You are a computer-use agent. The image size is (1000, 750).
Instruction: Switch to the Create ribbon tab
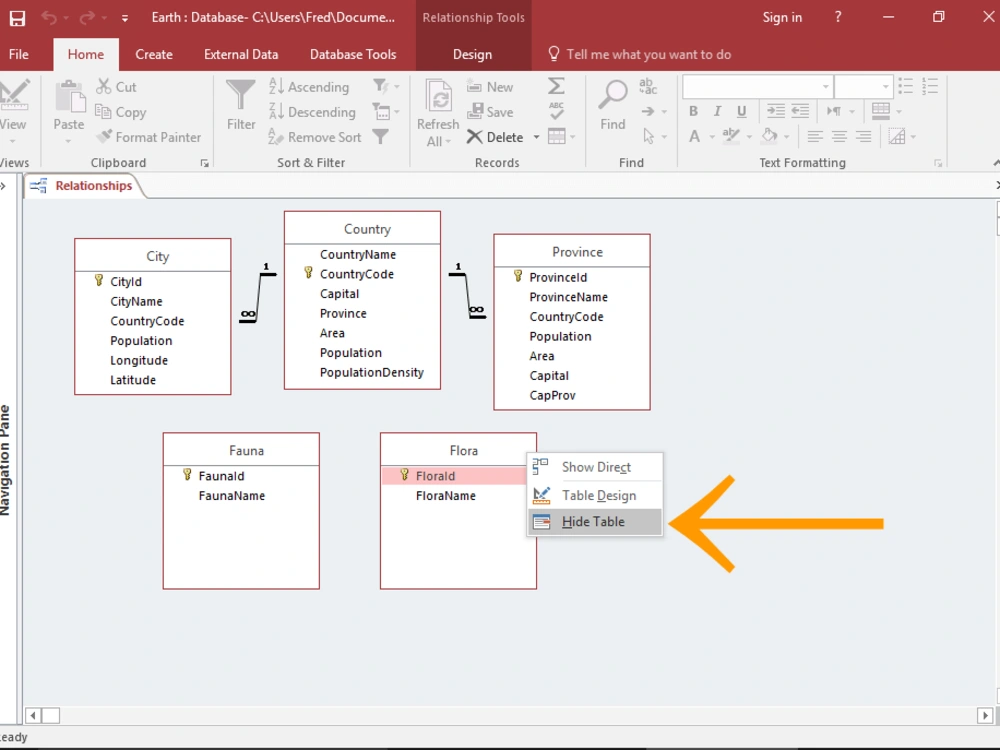tap(154, 54)
